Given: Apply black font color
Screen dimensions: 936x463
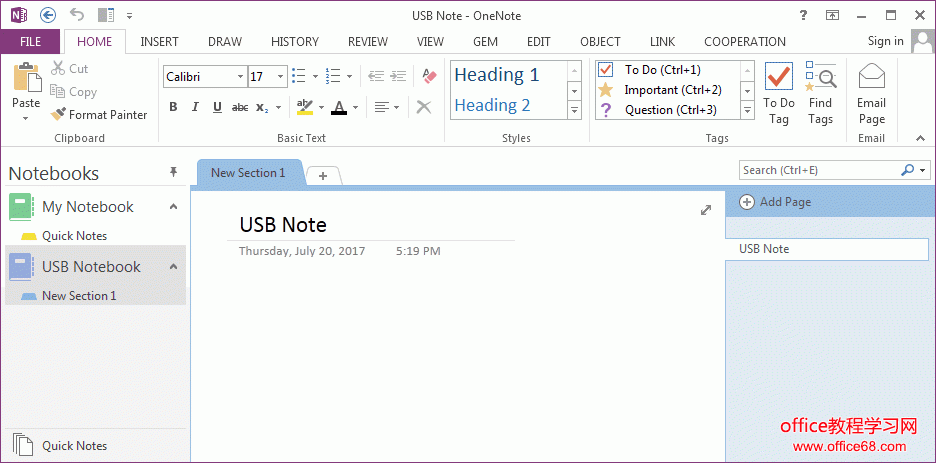Looking at the screenshot, I should pyautogui.click(x=339, y=107).
